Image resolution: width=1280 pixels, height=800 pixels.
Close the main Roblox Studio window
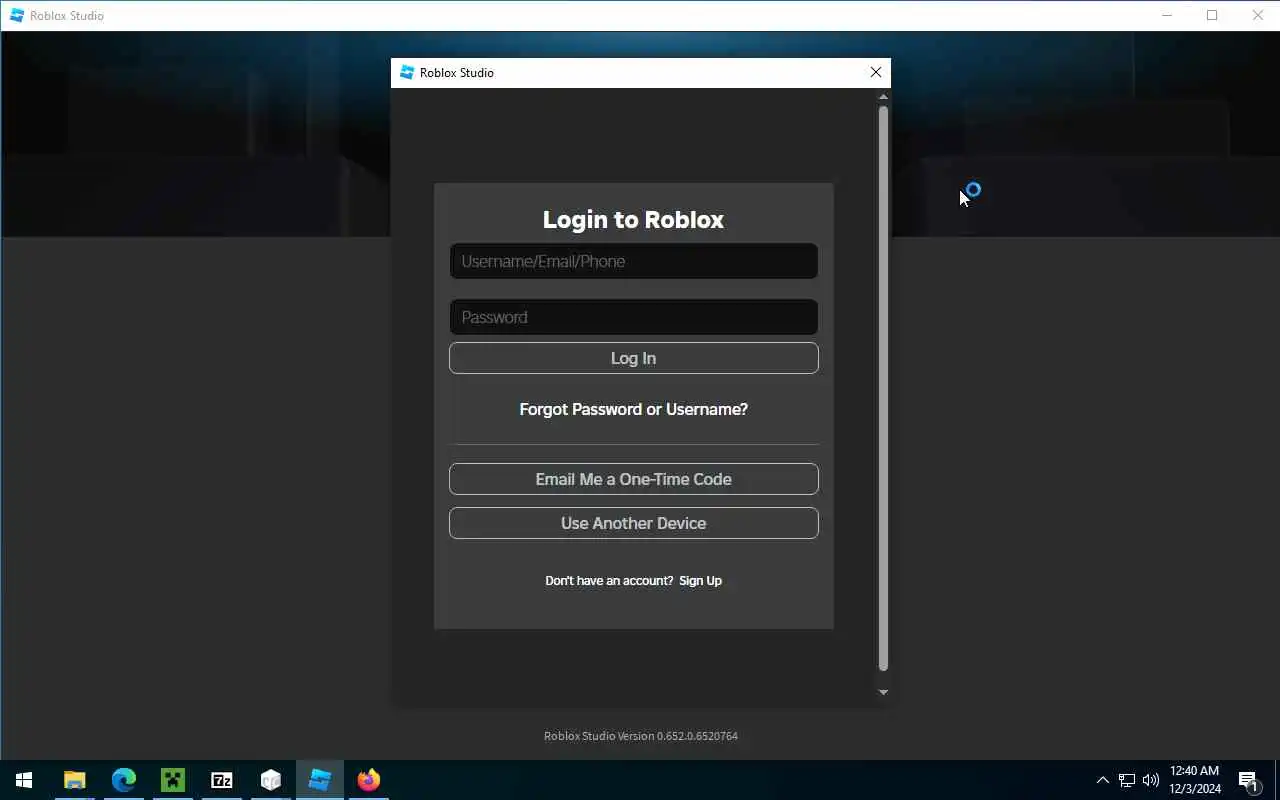coord(1258,15)
